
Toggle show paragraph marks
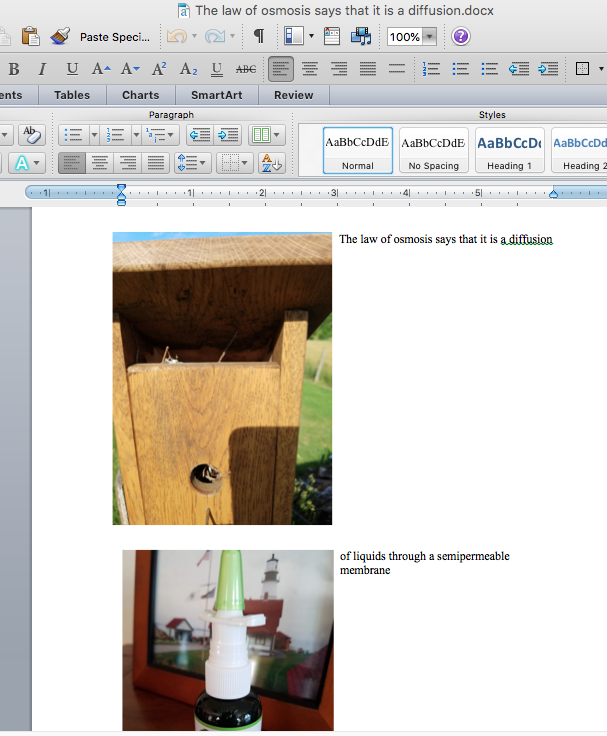pyautogui.click(x=259, y=36)
